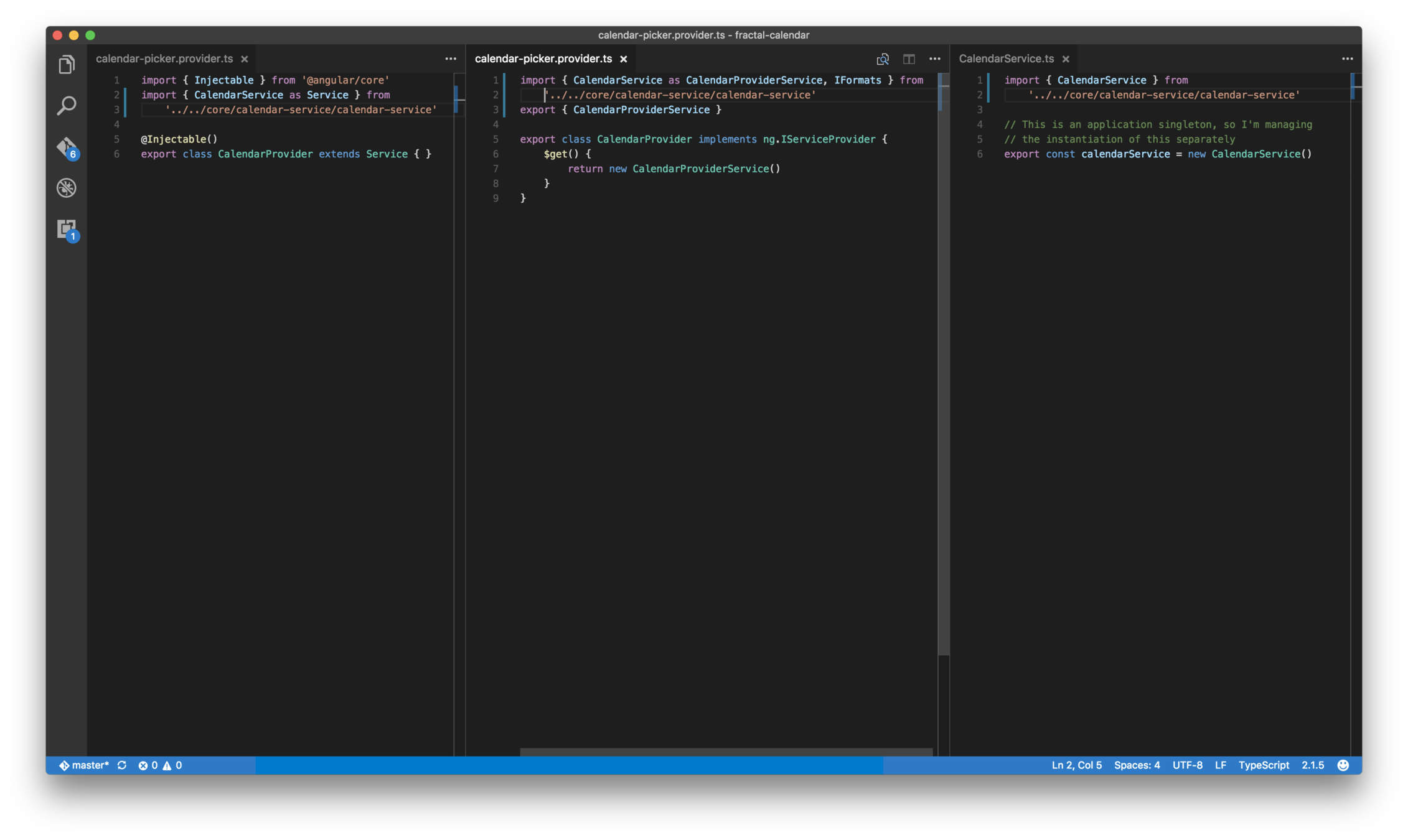Open more actions menu in right editor
The height and width of the screenshot is (840, 1408).
(1348, 59)
